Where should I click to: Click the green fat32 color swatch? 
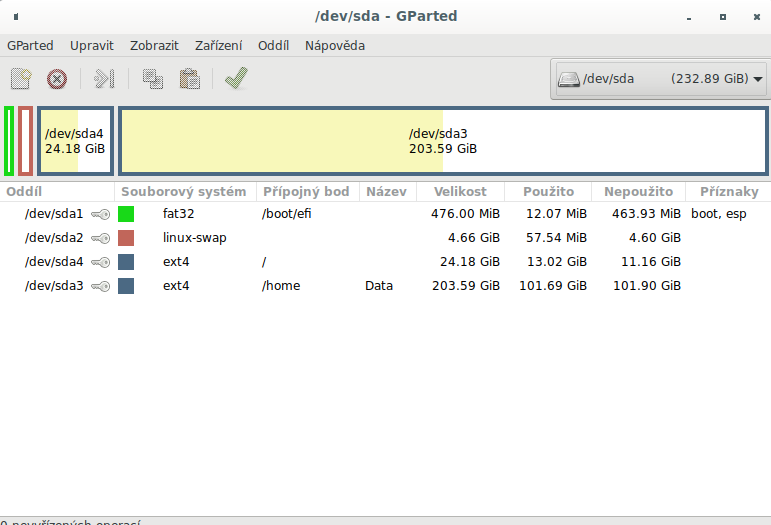coord(126,214)
